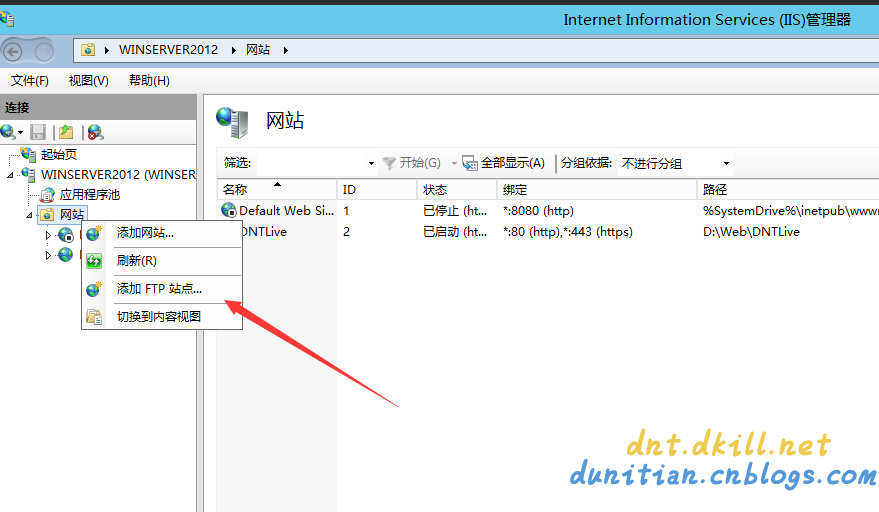Select the DNTLive site list row

(x=548, y=232)
